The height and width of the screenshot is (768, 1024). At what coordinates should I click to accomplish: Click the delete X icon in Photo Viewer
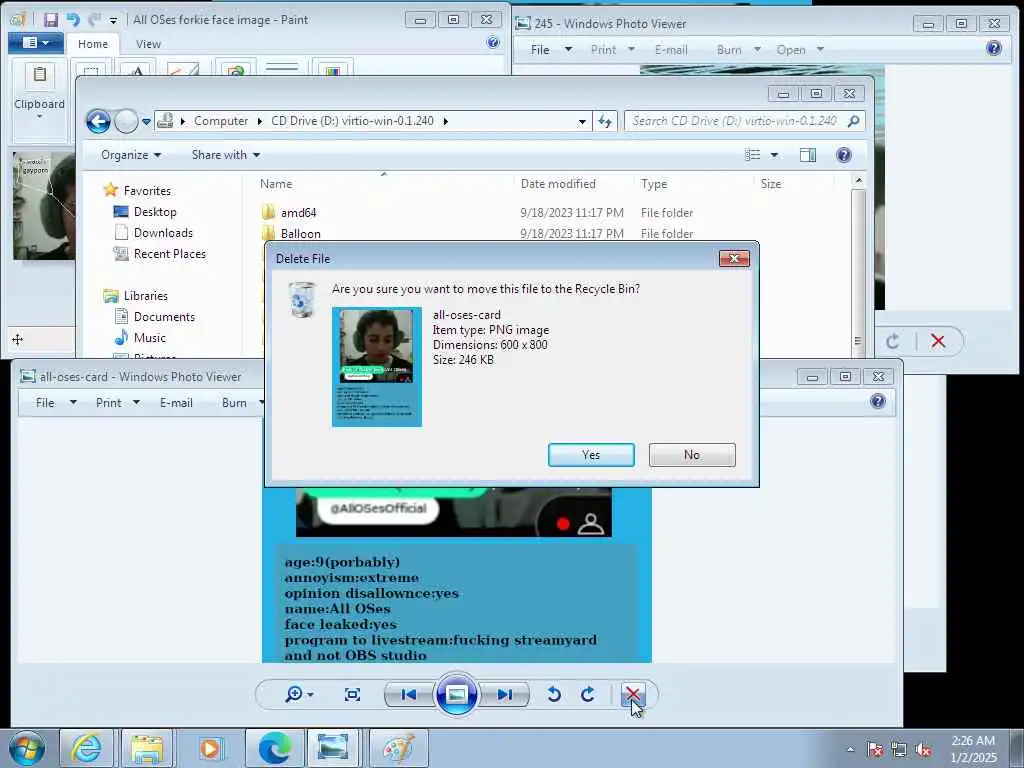pyautogui.click(x=632, y=694)
